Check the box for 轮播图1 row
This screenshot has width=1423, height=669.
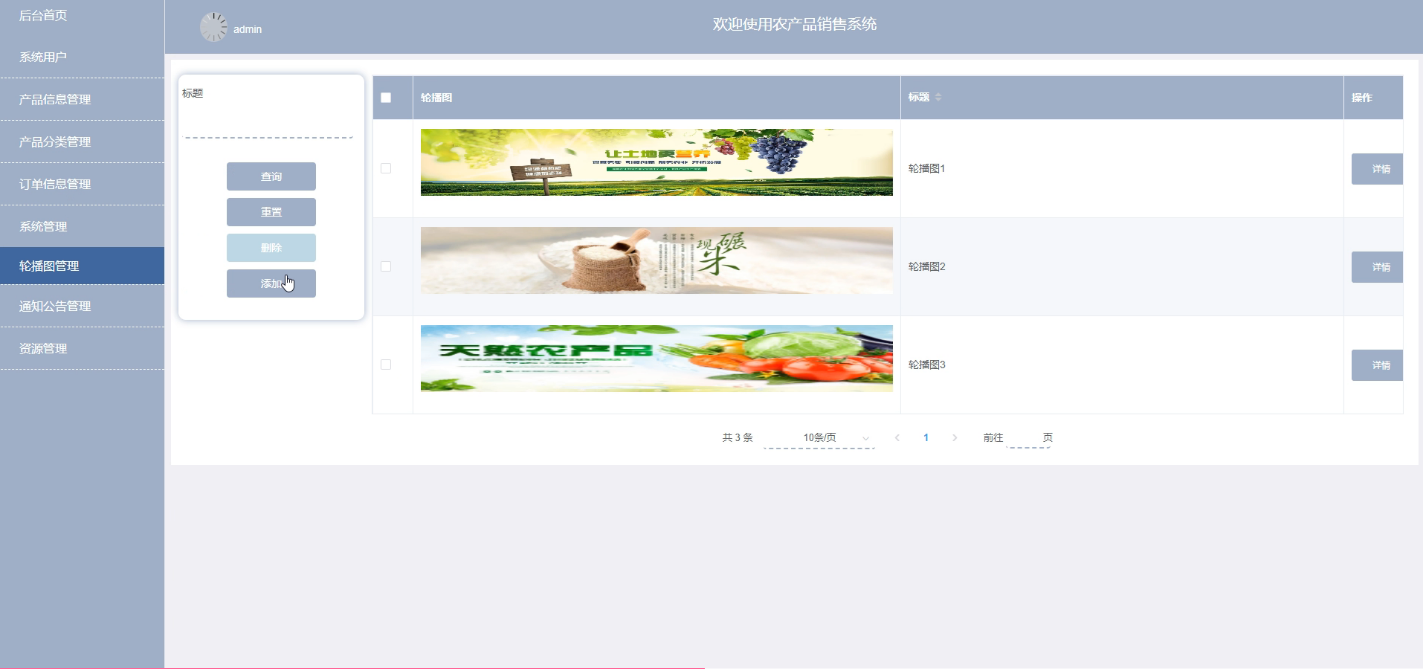coord(386,168)
